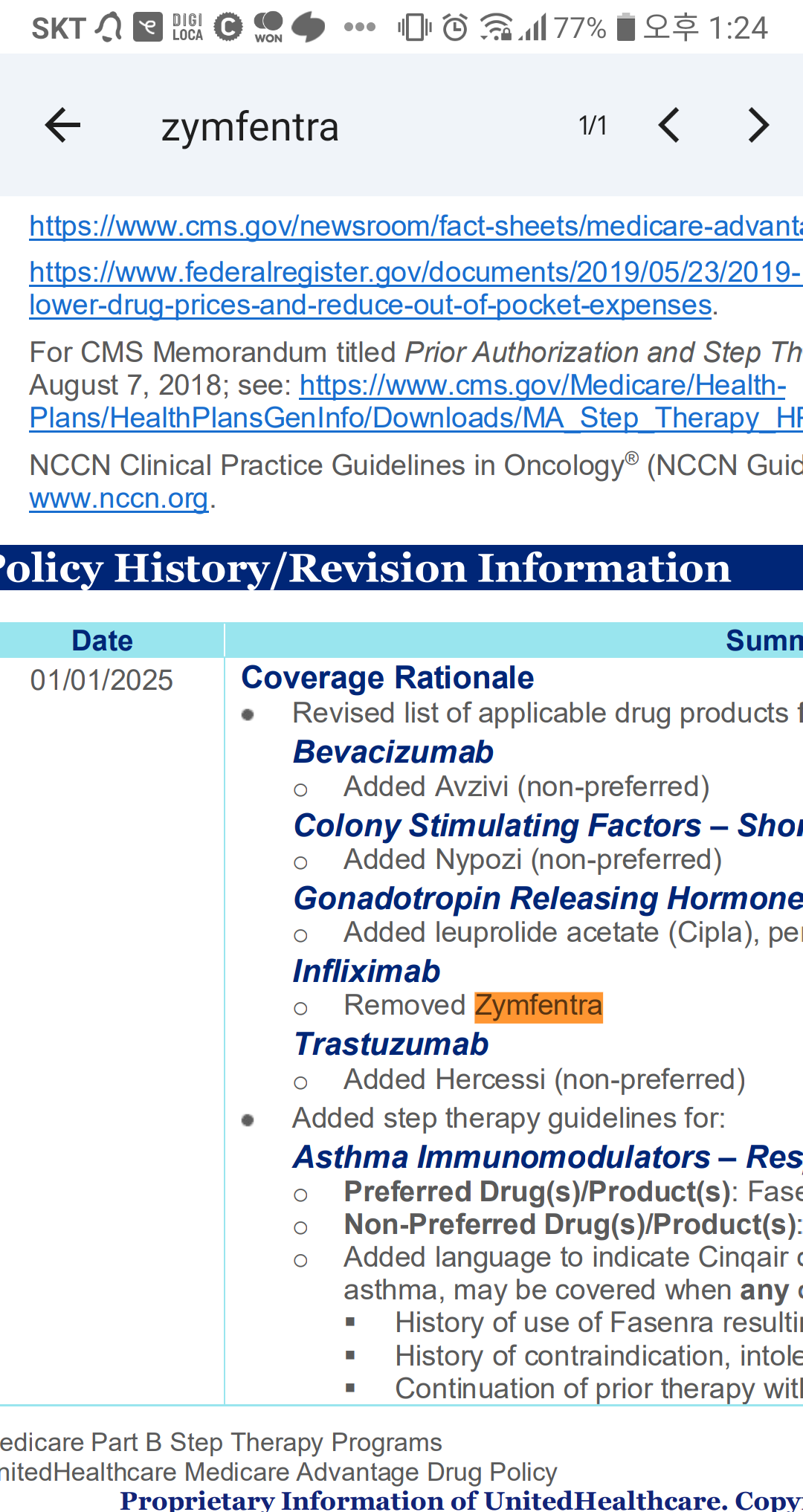Go to previous search match
Screen dimensions: 803x1512
click(669, 125)
